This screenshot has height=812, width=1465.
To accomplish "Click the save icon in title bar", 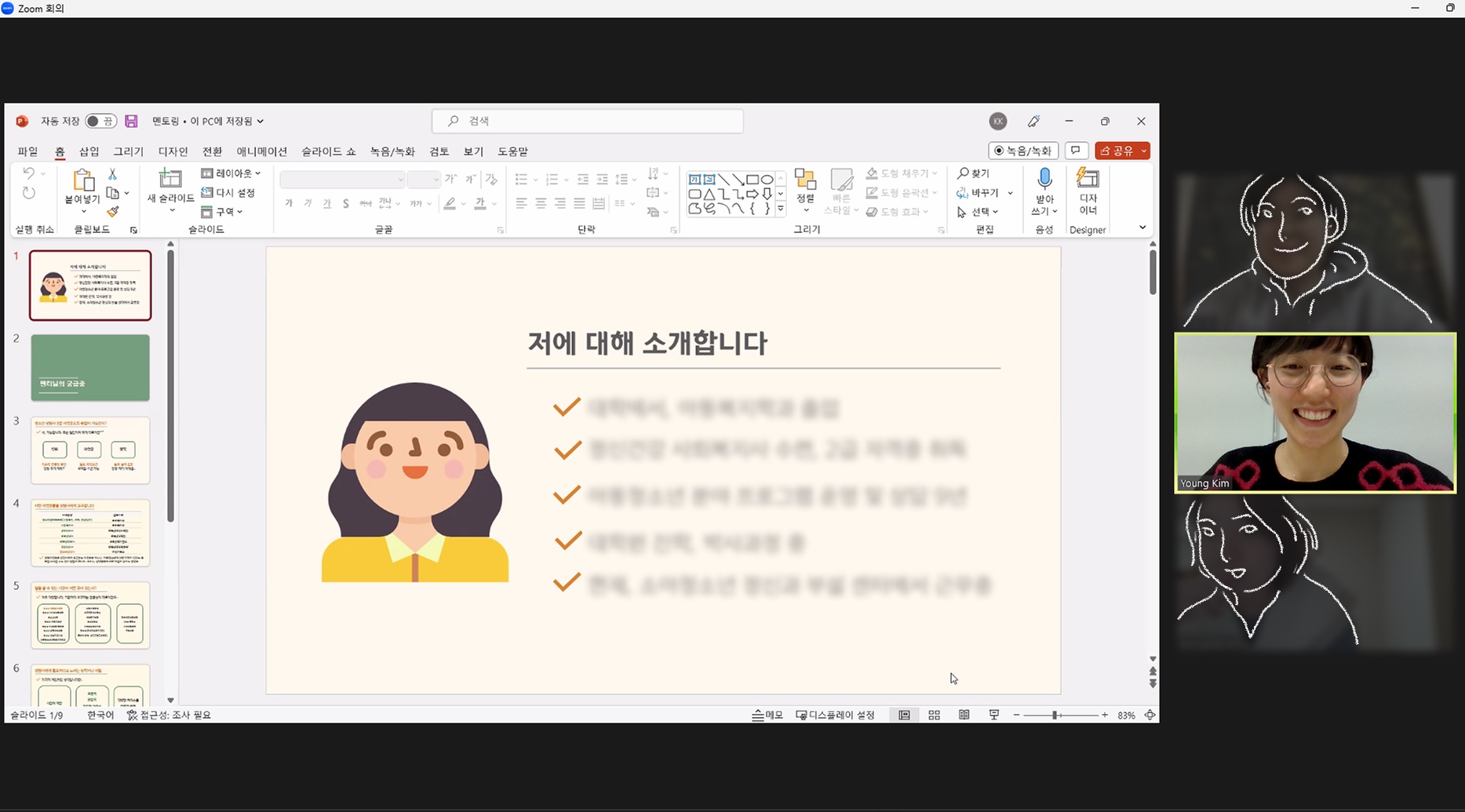I will pos(131,121).
